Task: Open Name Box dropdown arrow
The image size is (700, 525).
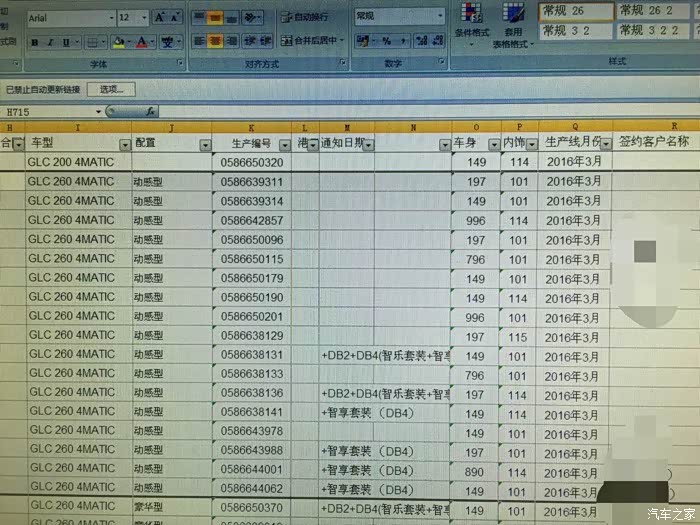Action: (x=98, y=112)
